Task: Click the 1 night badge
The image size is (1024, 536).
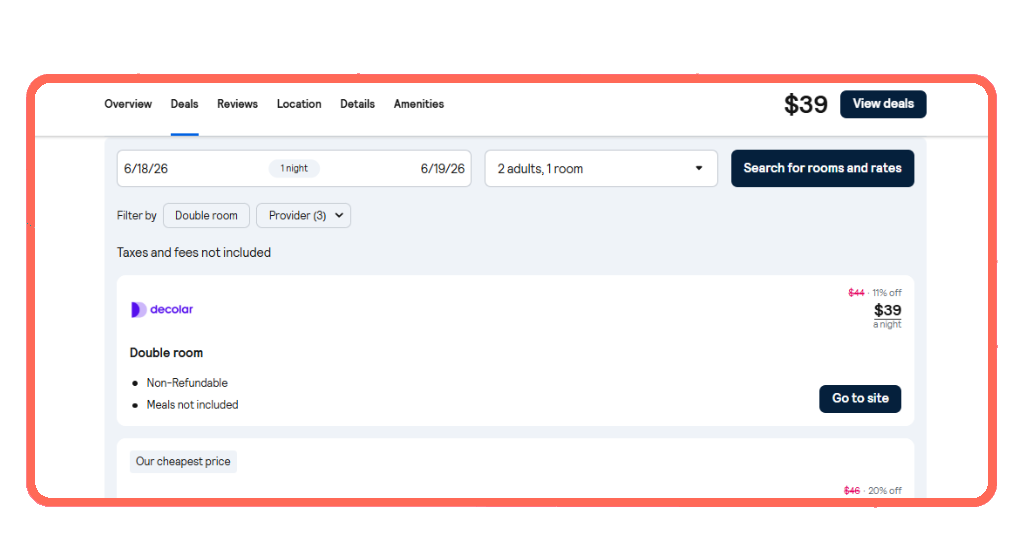Action: click(x=294, y=168)
